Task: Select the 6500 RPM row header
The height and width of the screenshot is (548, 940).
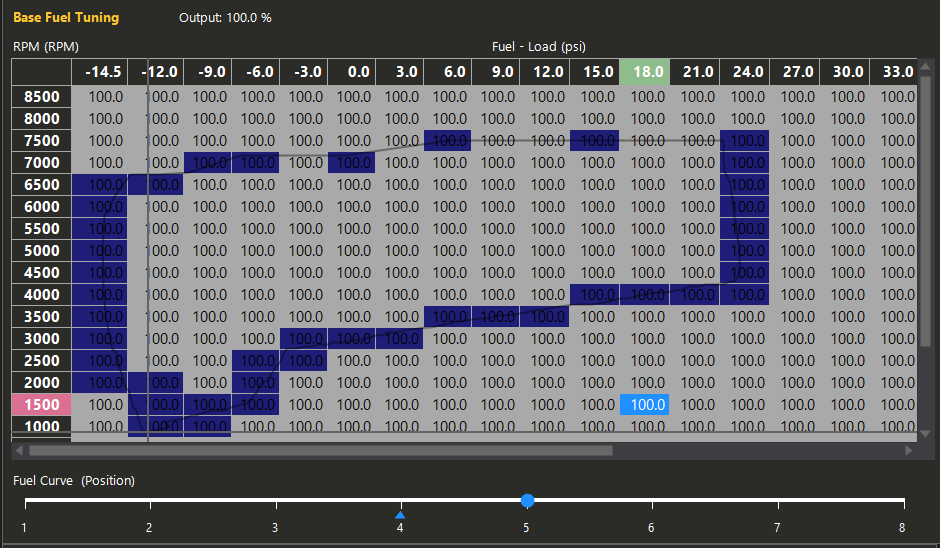Action: tap(41, 185)
